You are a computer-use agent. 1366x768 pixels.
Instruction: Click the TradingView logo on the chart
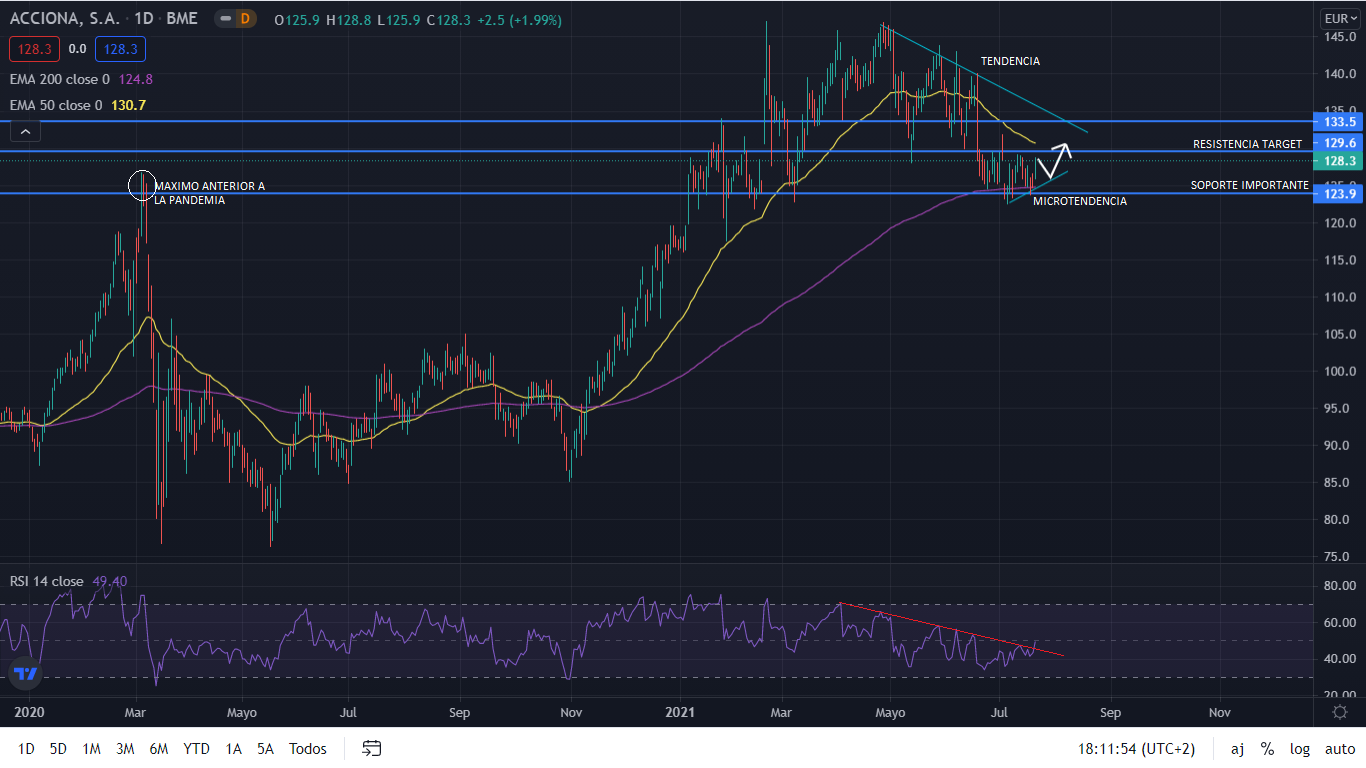pyautogui.click(x=25, y=674)
